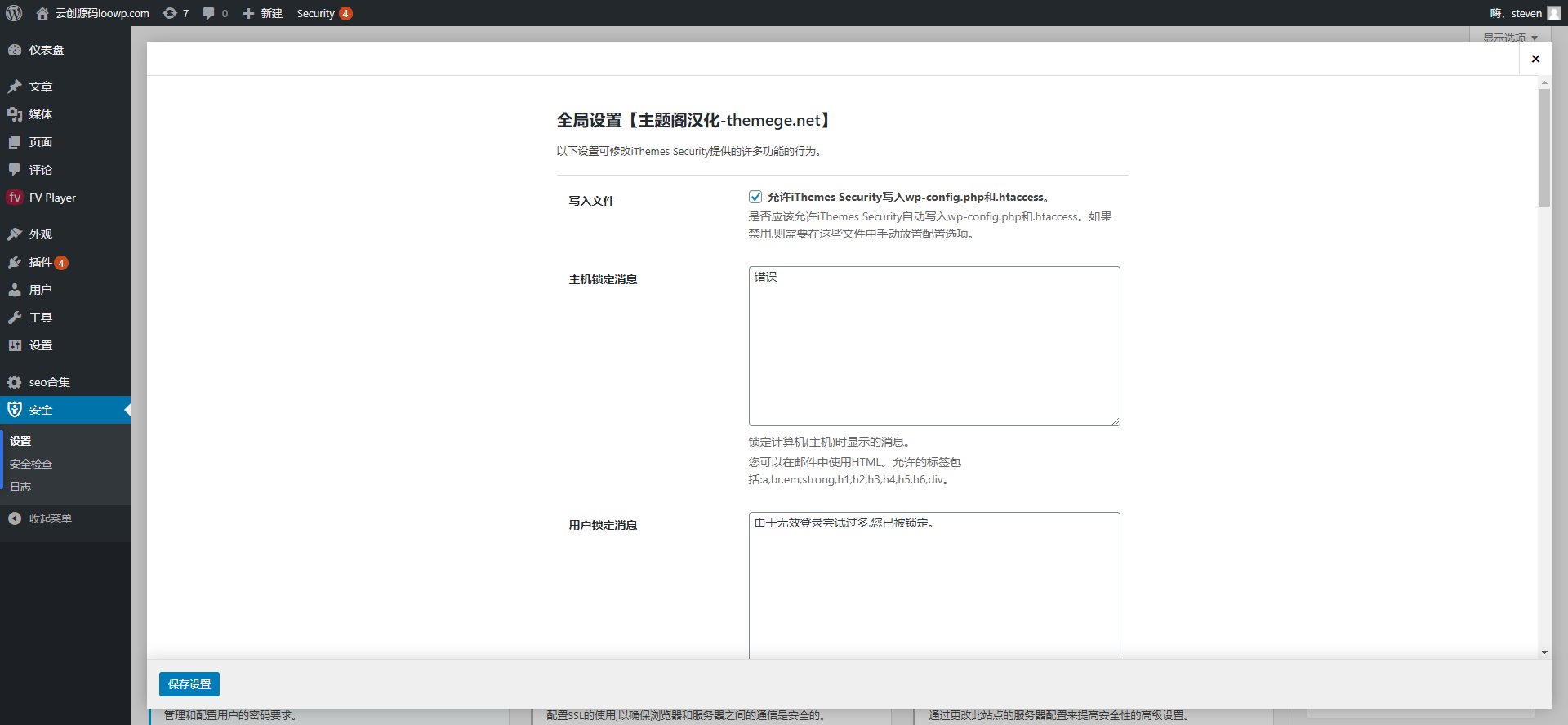Open the 插件 plug icon
This screenshot has height=725, width=1568.
click(15, 262)
